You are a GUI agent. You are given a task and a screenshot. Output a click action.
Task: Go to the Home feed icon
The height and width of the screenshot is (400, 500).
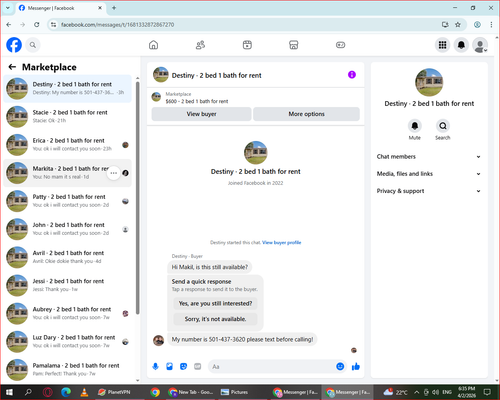(x=153, y=45)
